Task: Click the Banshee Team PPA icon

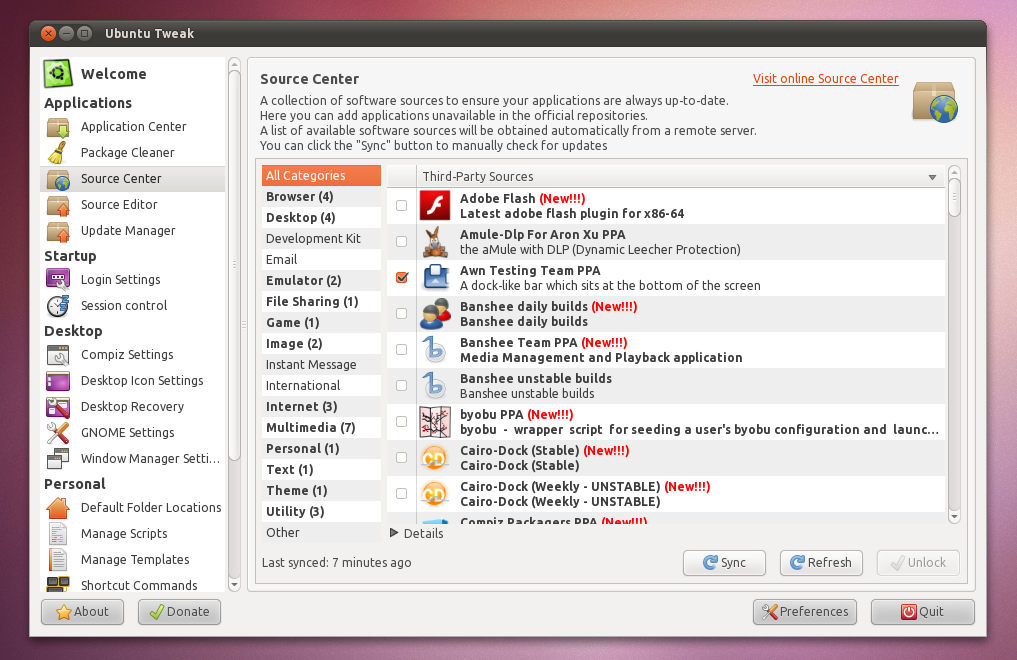Action: click(x=435, y=349)
